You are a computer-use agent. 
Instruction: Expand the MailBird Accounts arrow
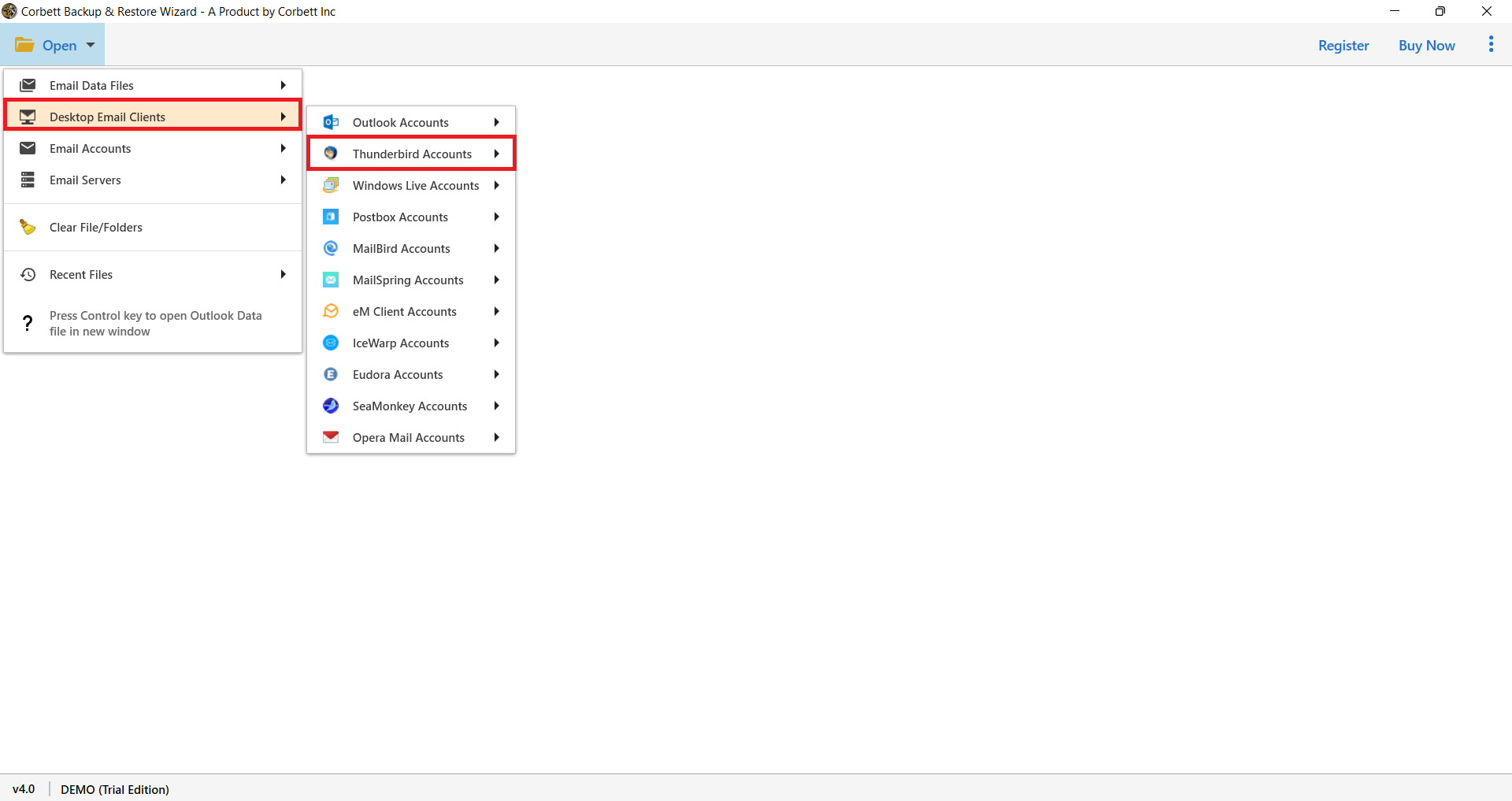click(x=496, y=248)
